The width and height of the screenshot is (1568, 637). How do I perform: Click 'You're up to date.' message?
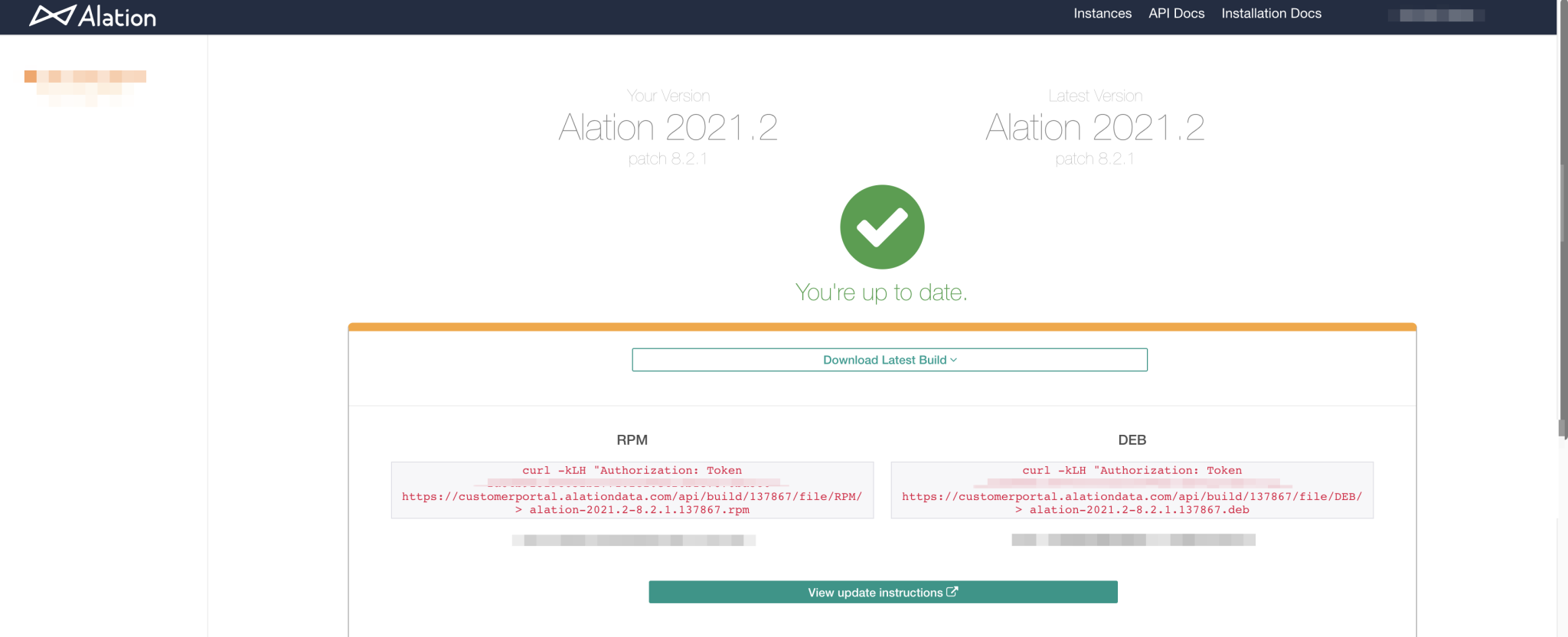point(881,292)
